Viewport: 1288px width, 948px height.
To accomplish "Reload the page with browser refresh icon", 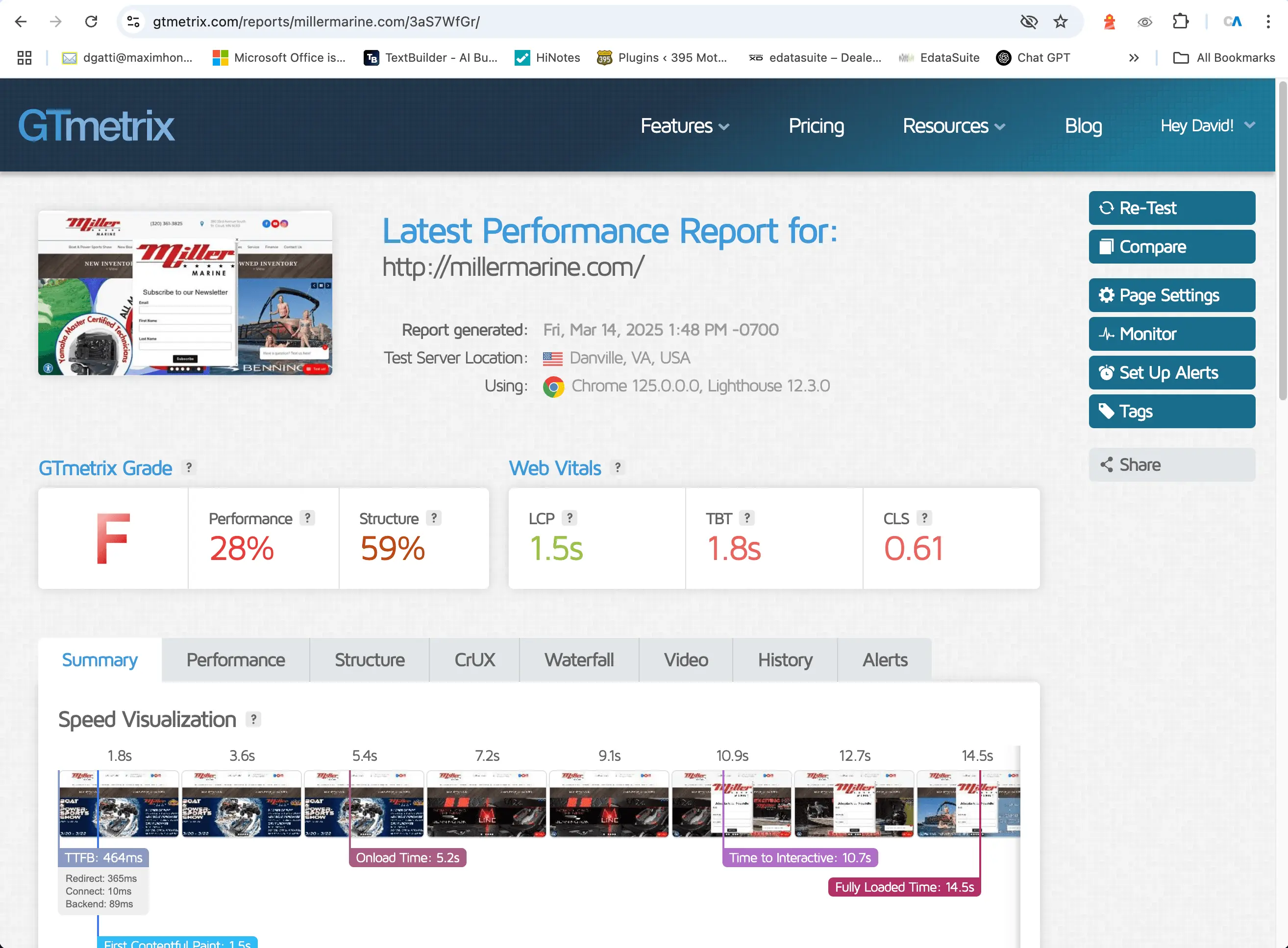I will (x=91, y=22).
